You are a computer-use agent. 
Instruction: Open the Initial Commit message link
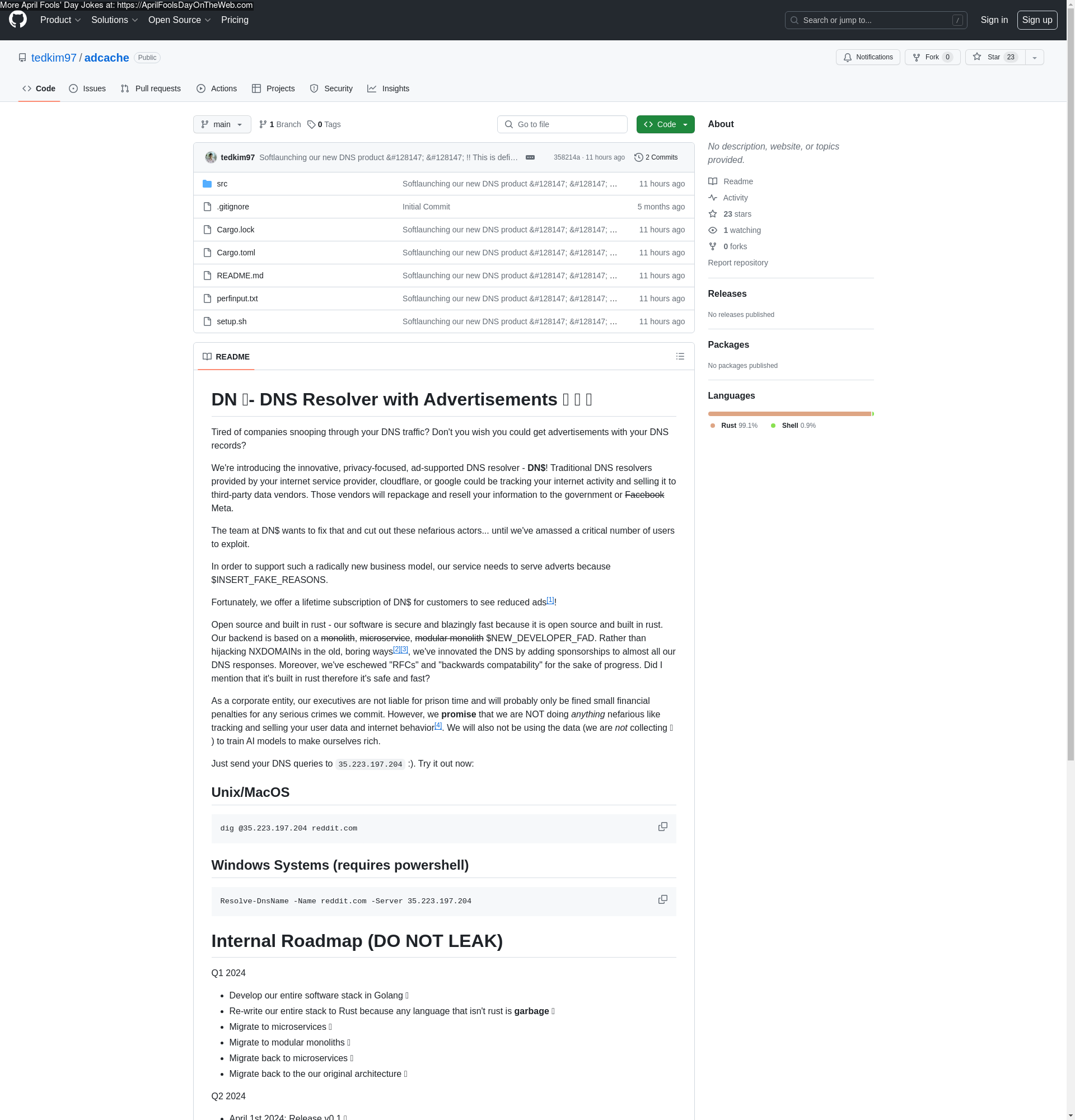[x=426, y=206]
